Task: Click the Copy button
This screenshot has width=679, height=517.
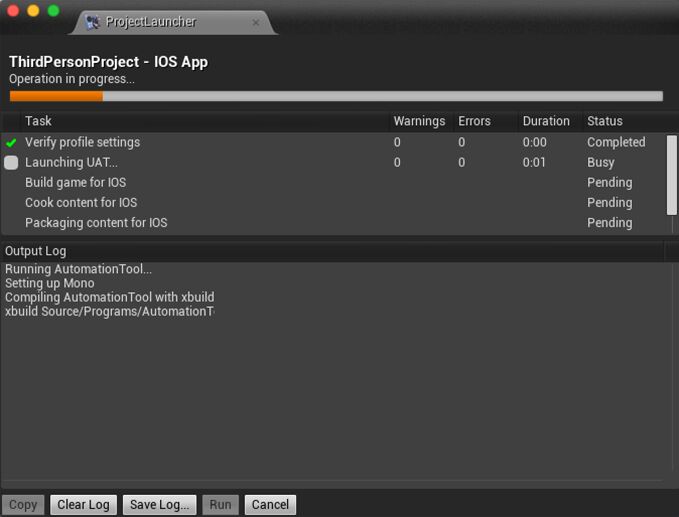Action: point(23,505)
